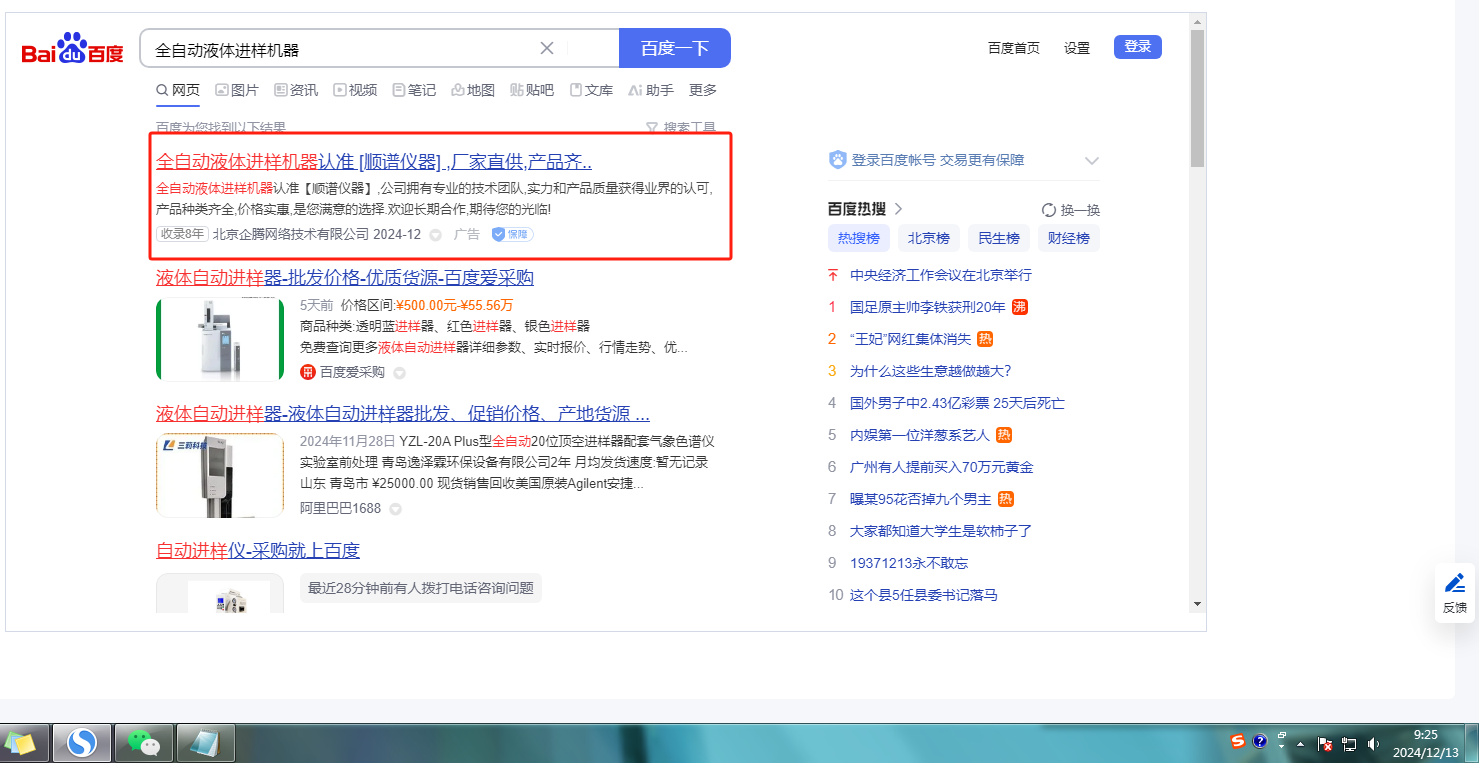Expand the arrow next to 阿里巴巴1688
1479x763 pixels.
pyautogui.click(x=395, y=509)
